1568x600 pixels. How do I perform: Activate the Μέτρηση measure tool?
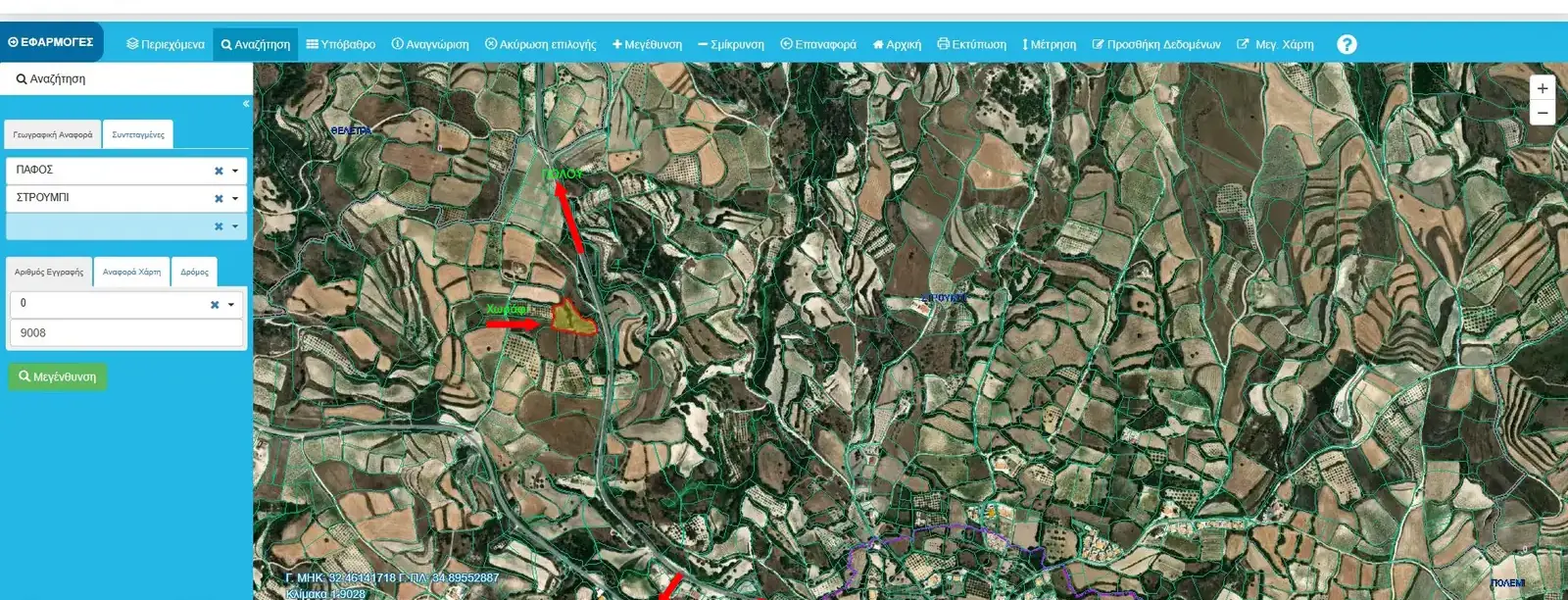coord(1050,44)
